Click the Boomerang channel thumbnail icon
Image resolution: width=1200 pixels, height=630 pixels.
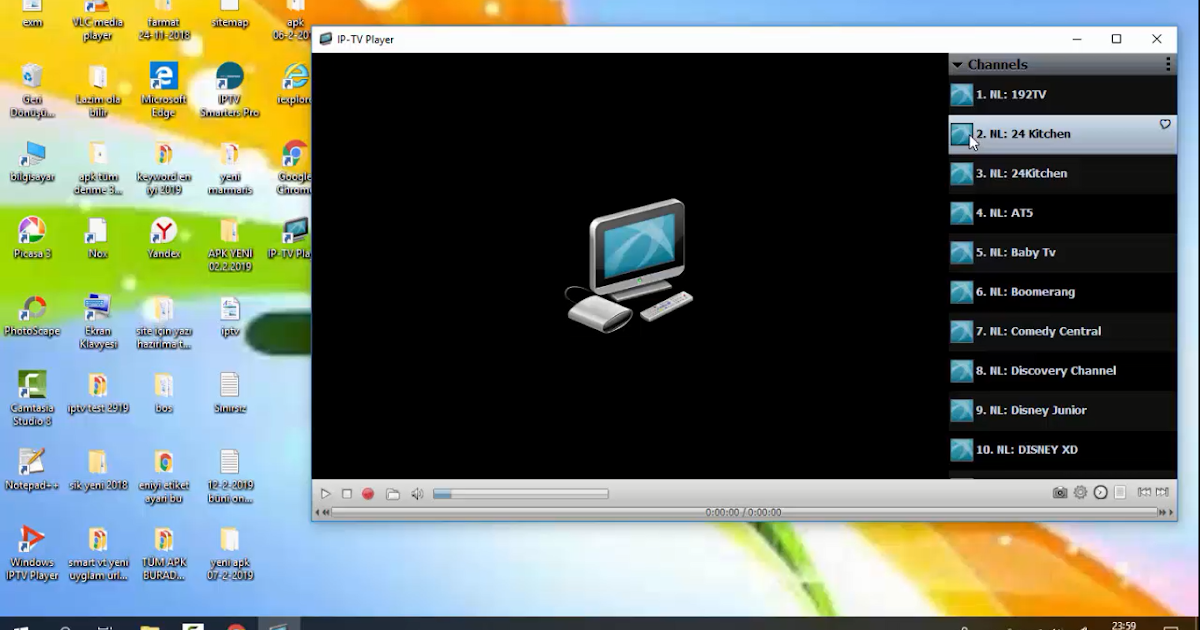(961, 292)
